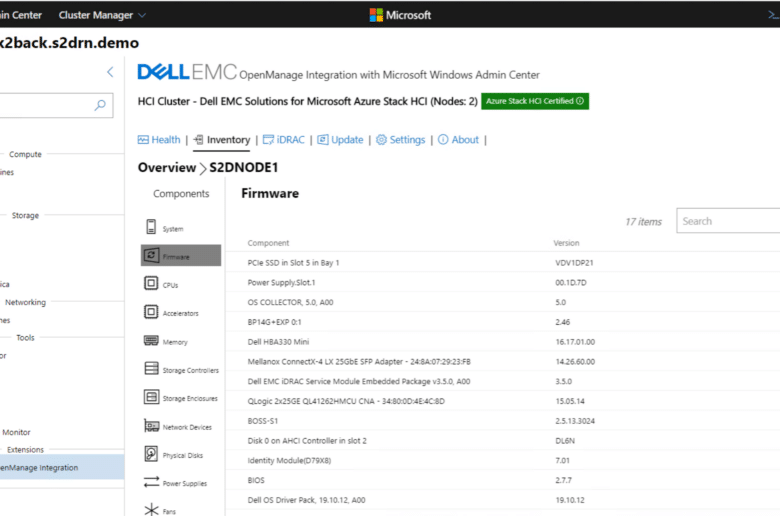Select the Dell OS Driver Pack row
780x516 pixels.
(502, 500)
